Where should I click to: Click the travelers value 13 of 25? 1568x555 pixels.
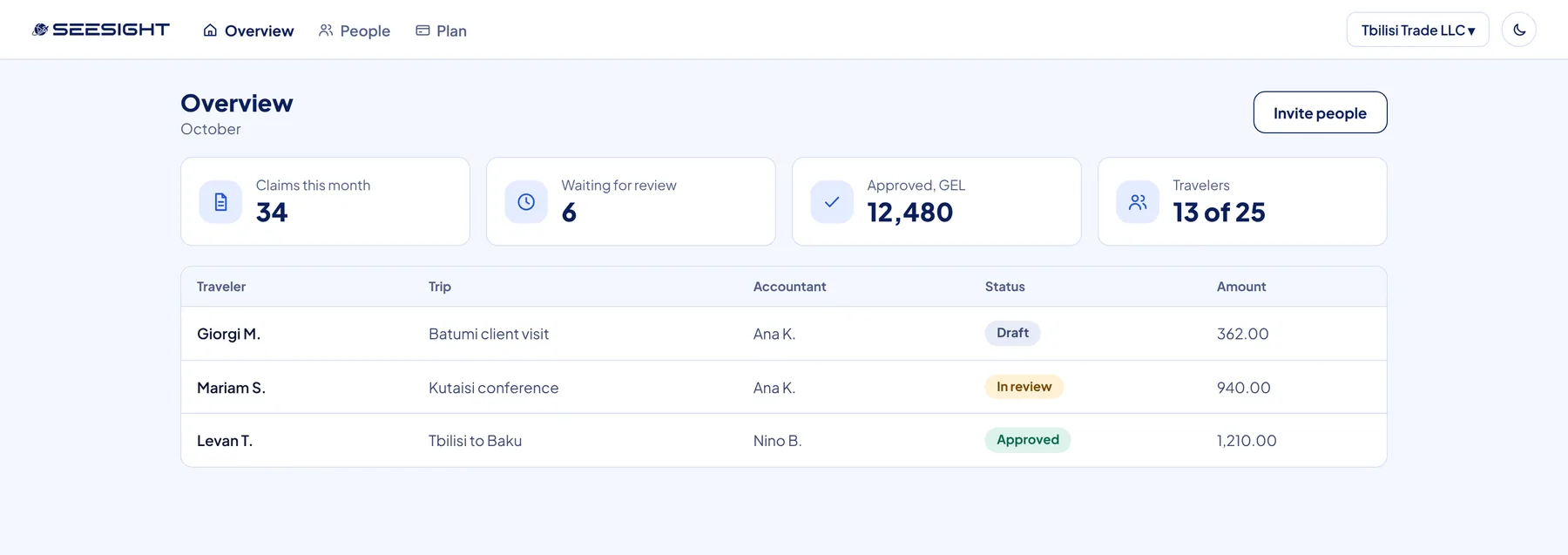pyautogui.click(x=1219, y=212)
